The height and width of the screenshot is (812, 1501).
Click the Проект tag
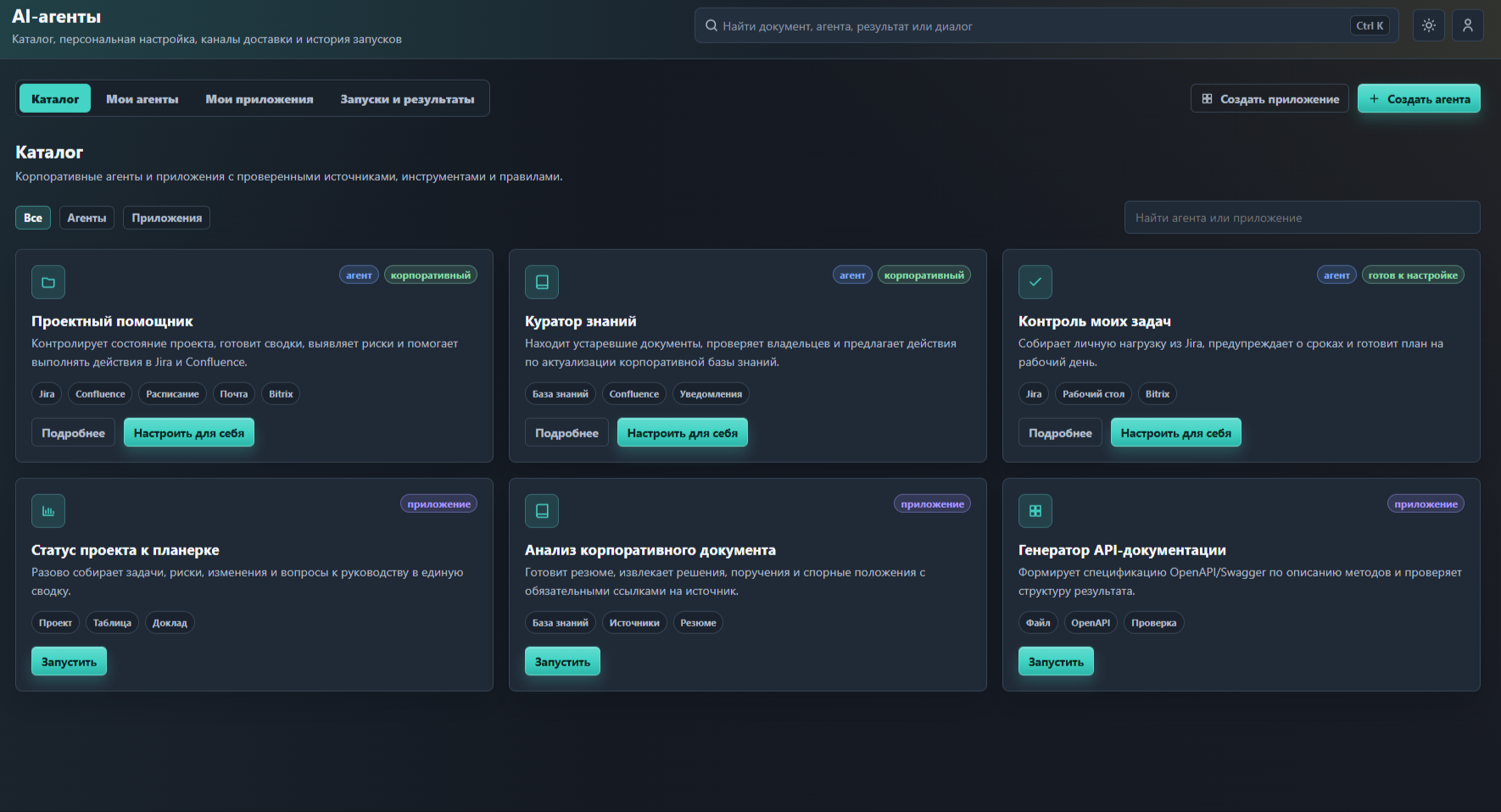pos(55,622)
